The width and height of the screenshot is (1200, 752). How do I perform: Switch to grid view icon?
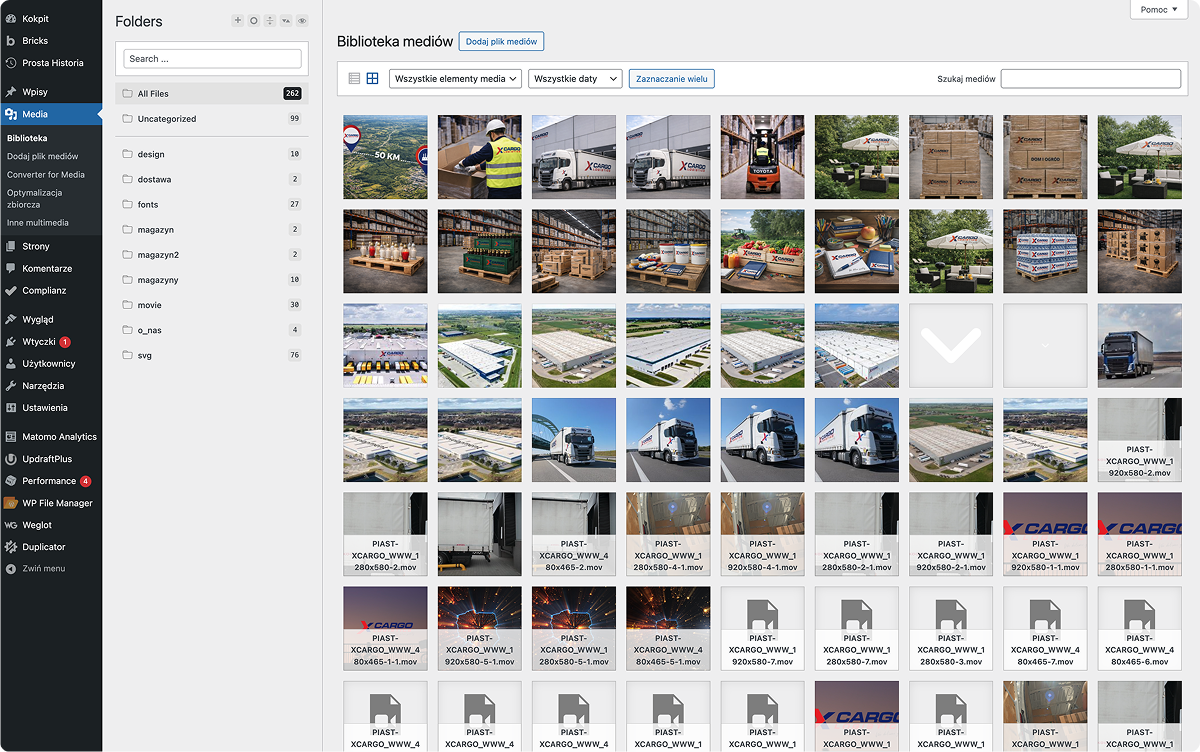click(372, 78)
